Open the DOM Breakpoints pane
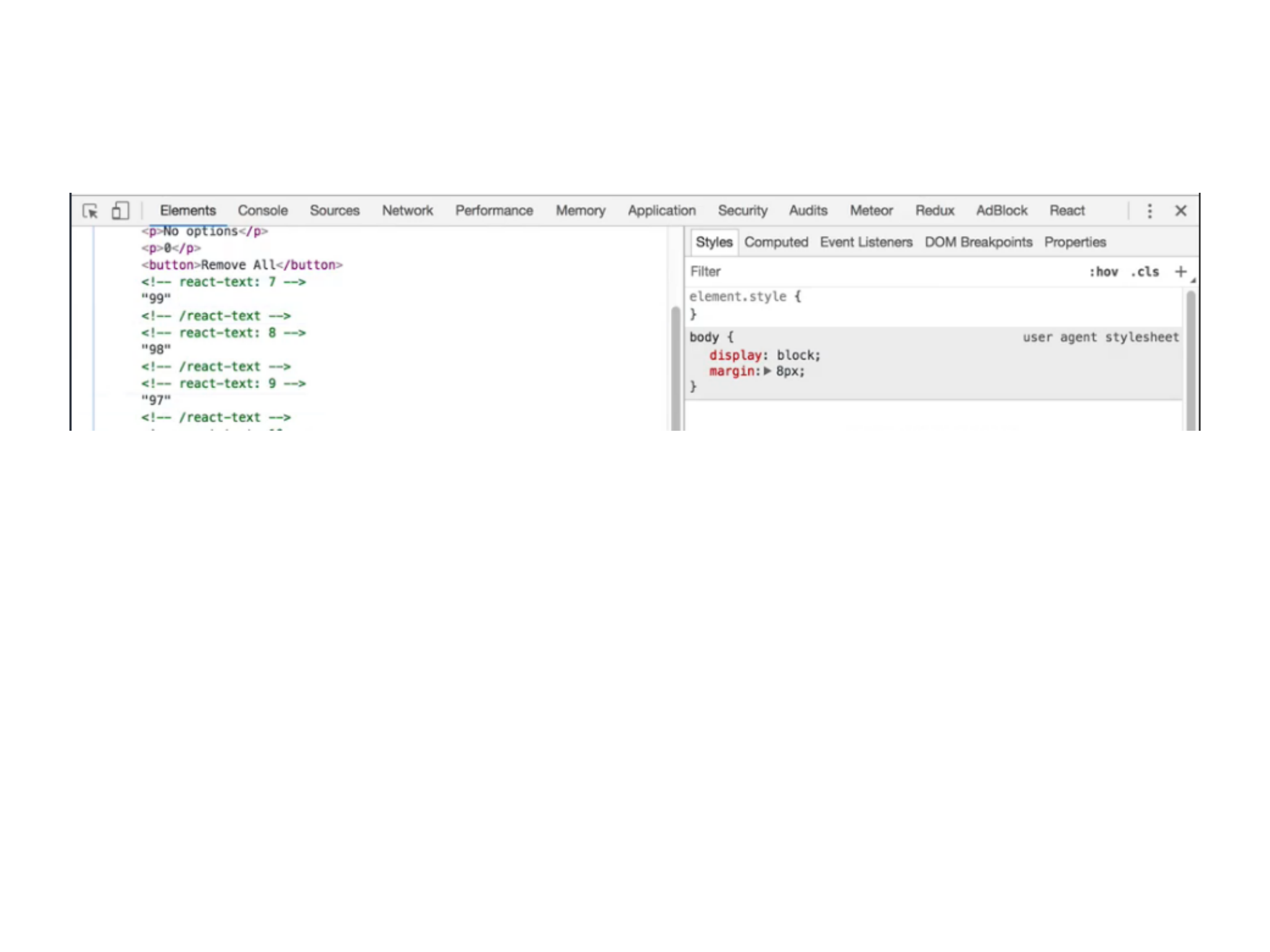Screen dimensions: 1270x952 pos(978,242)
